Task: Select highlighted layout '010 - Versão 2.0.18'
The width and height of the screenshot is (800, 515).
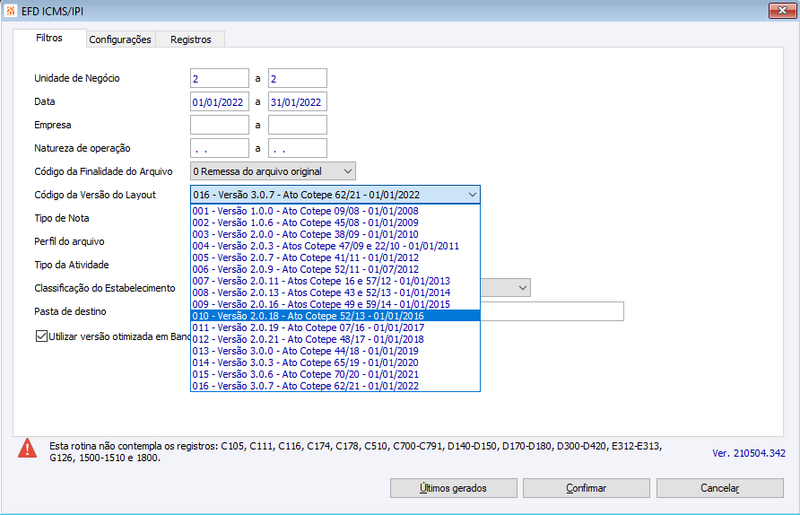Action: tap(335, 316)
